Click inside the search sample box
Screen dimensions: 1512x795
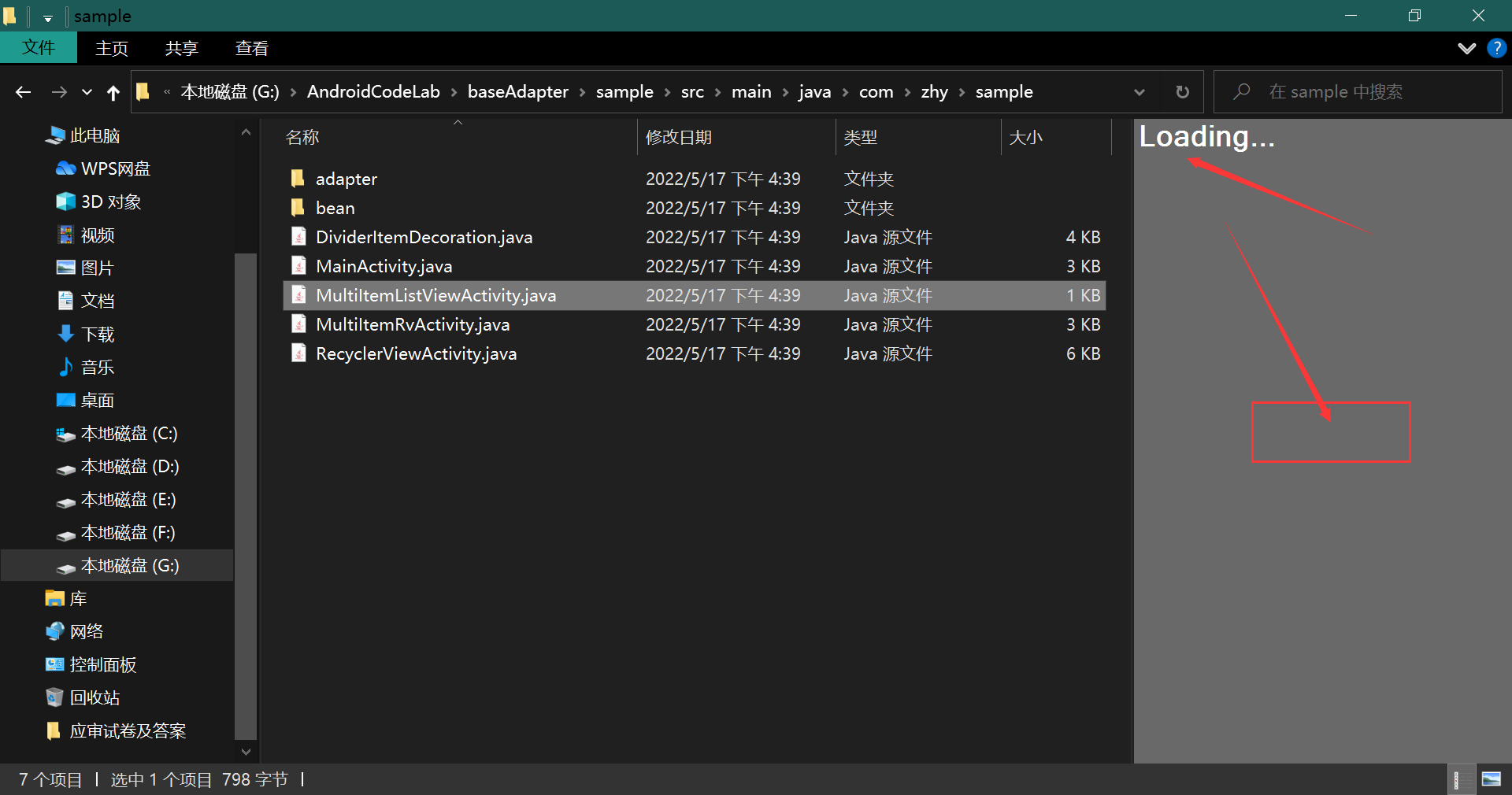[x=1354, y=91]
